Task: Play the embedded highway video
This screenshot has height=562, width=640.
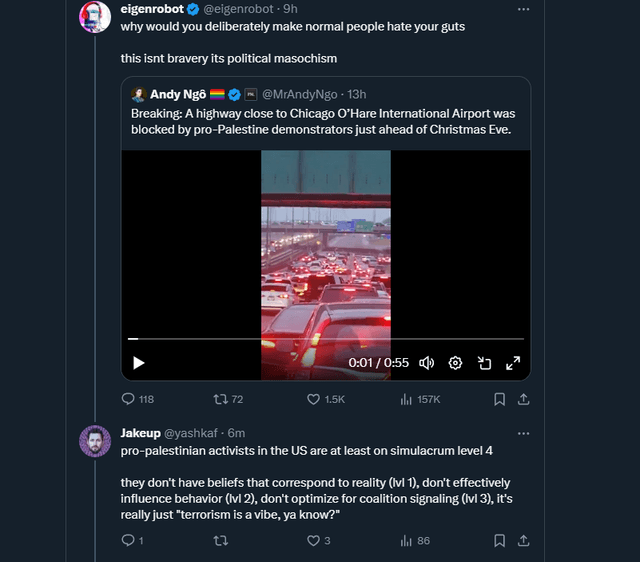Action: [x=139, y=363]
